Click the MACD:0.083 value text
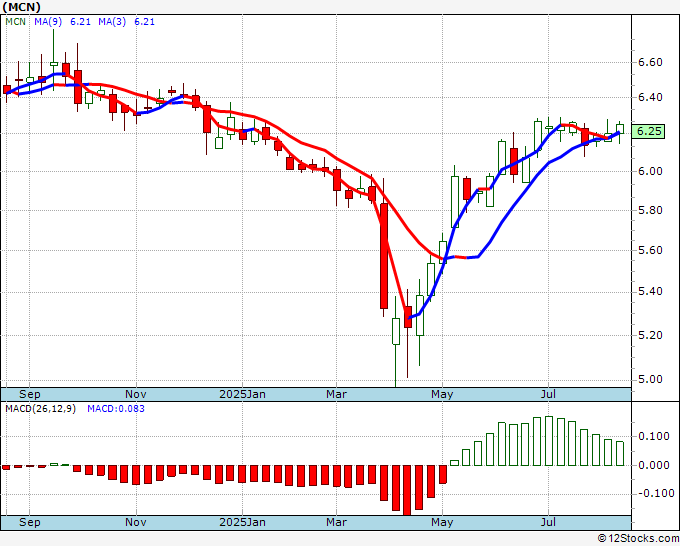Screen dimensions: 680x546 [116, 409]
